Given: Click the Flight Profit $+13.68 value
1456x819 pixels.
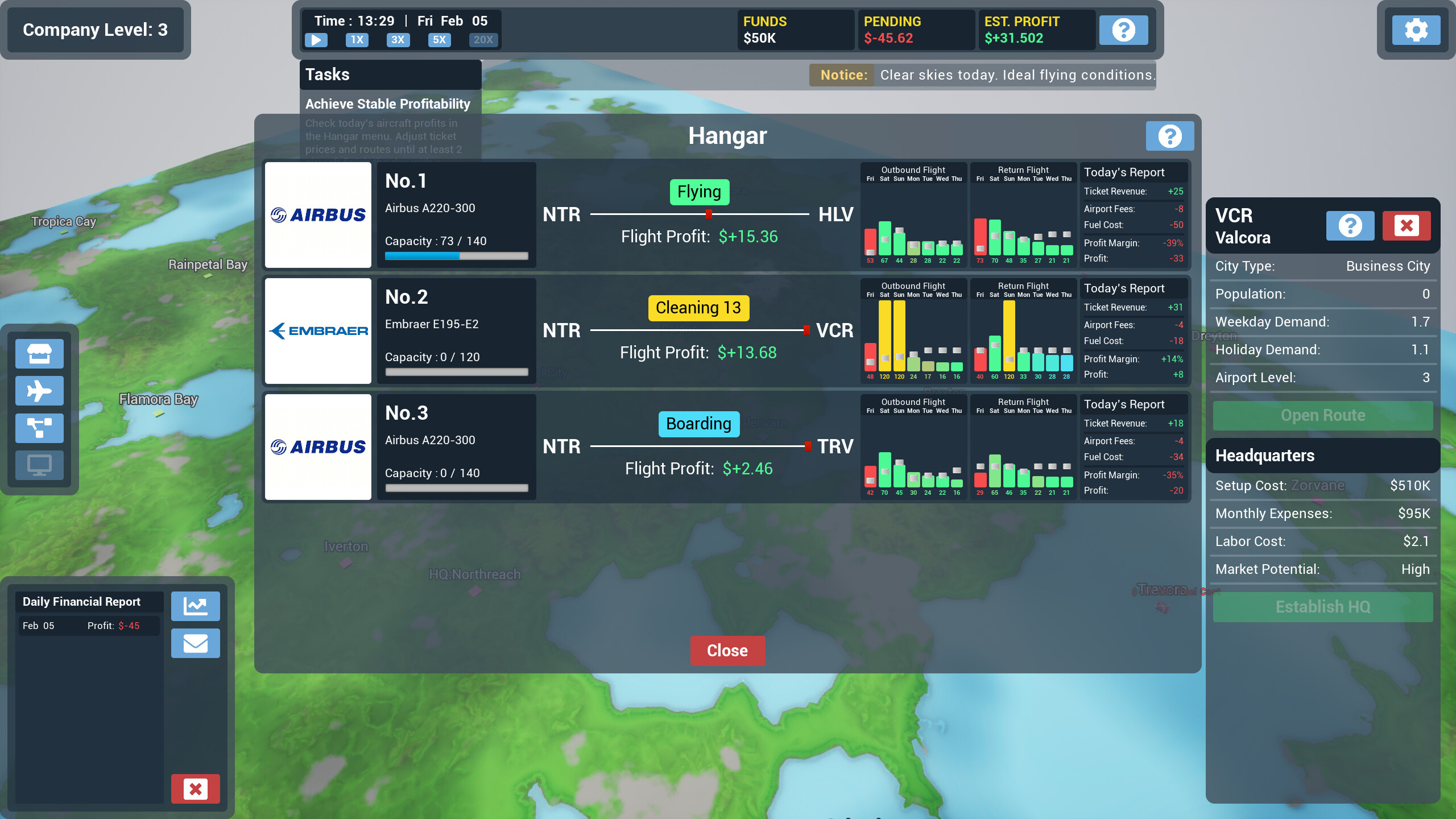Looking at the screenshot, I should click(x=747, y=353).
